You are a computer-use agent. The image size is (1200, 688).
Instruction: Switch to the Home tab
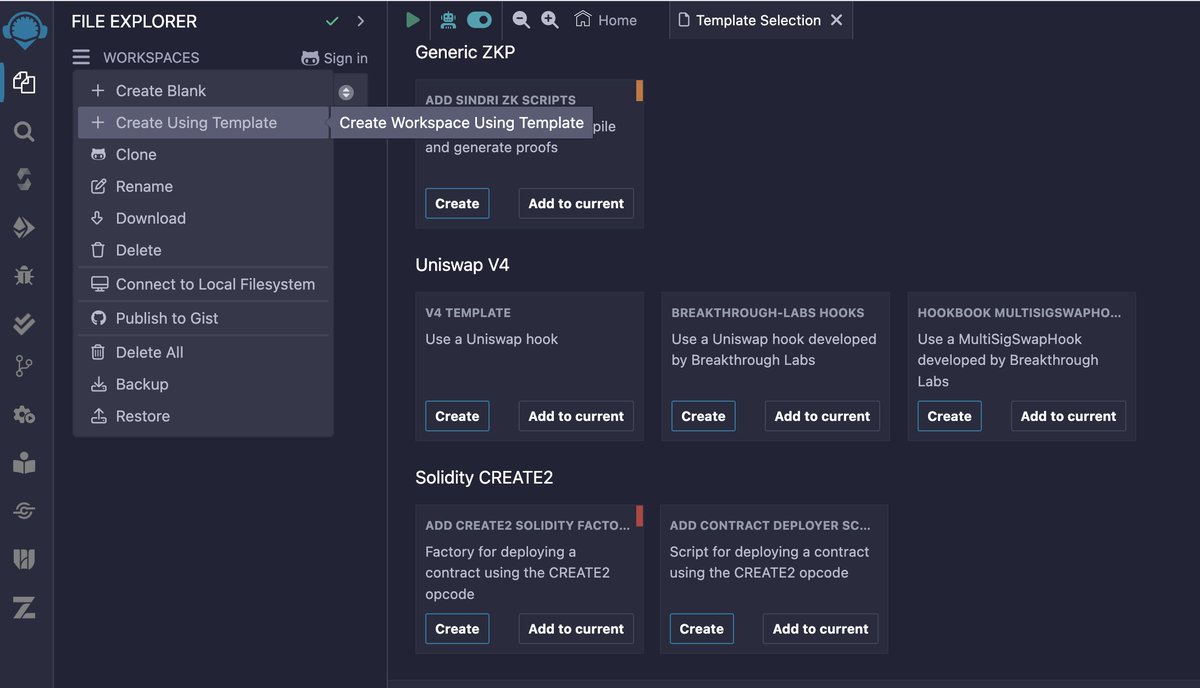click(606, 20)
